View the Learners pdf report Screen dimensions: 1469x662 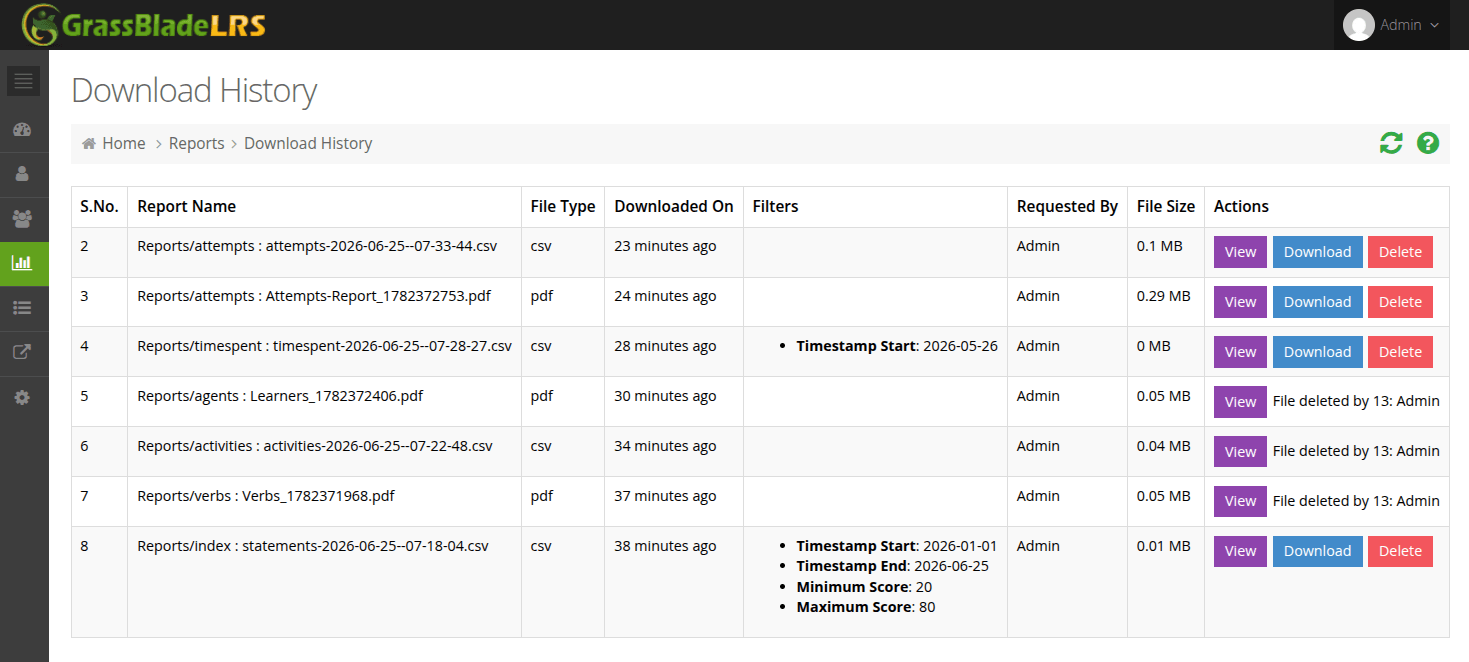1240,402
